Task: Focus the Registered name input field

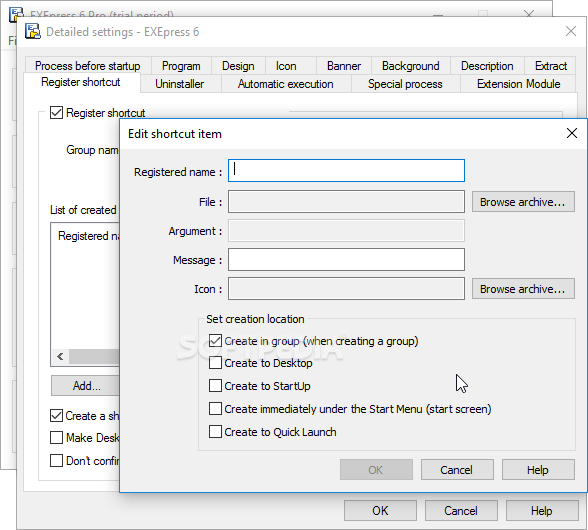Action: coord(346,171)
